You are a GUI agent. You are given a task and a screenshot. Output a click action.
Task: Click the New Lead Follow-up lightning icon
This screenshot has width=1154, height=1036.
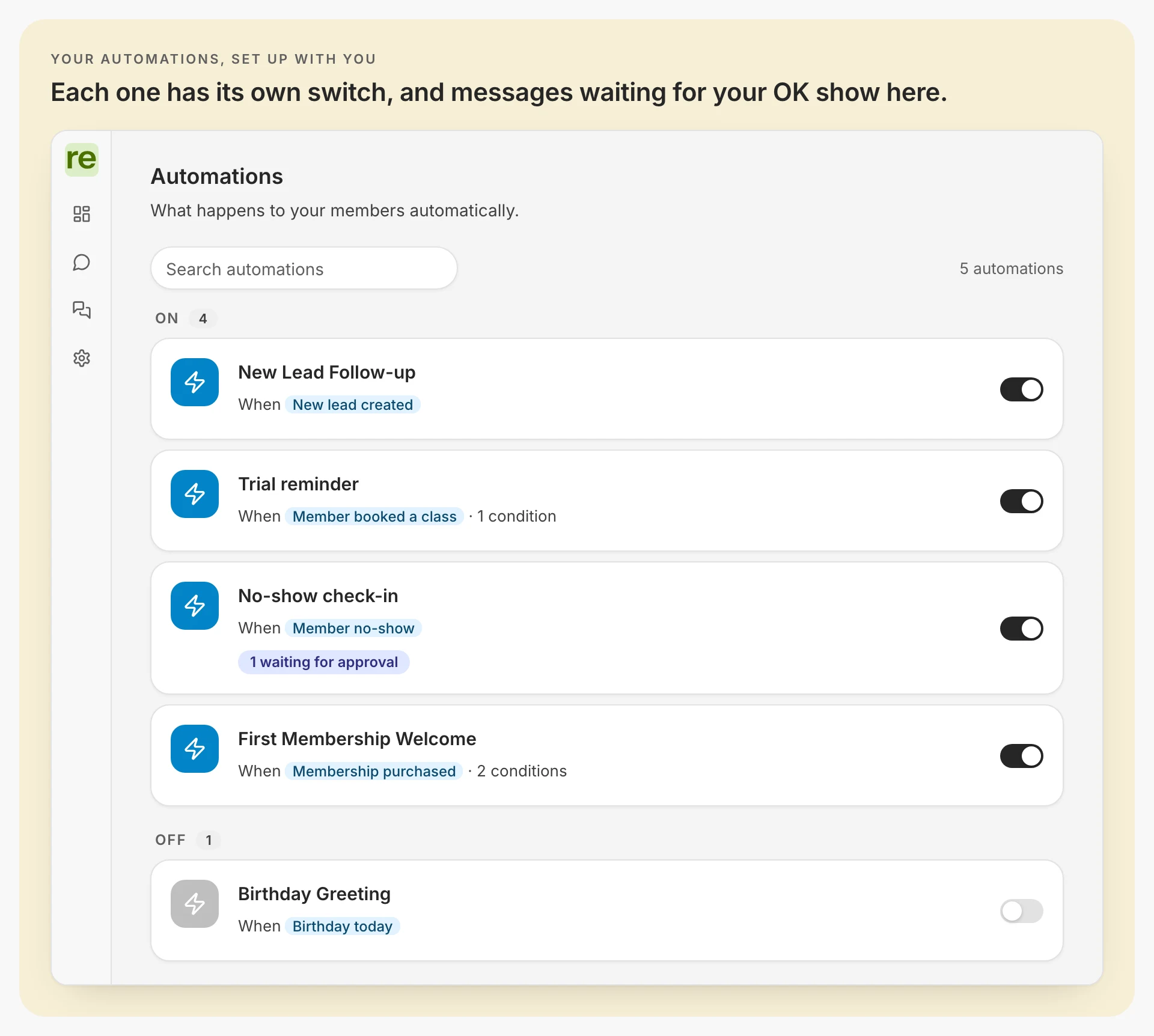tap(195, 382)
